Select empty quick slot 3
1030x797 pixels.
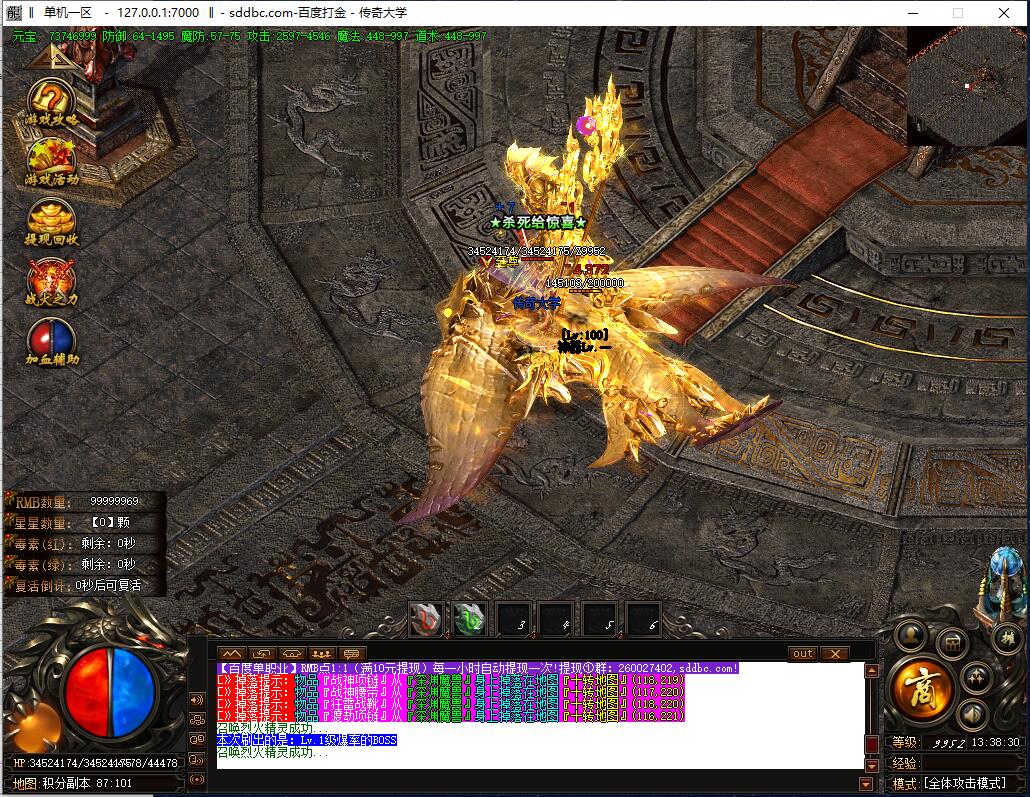point(514,620)
